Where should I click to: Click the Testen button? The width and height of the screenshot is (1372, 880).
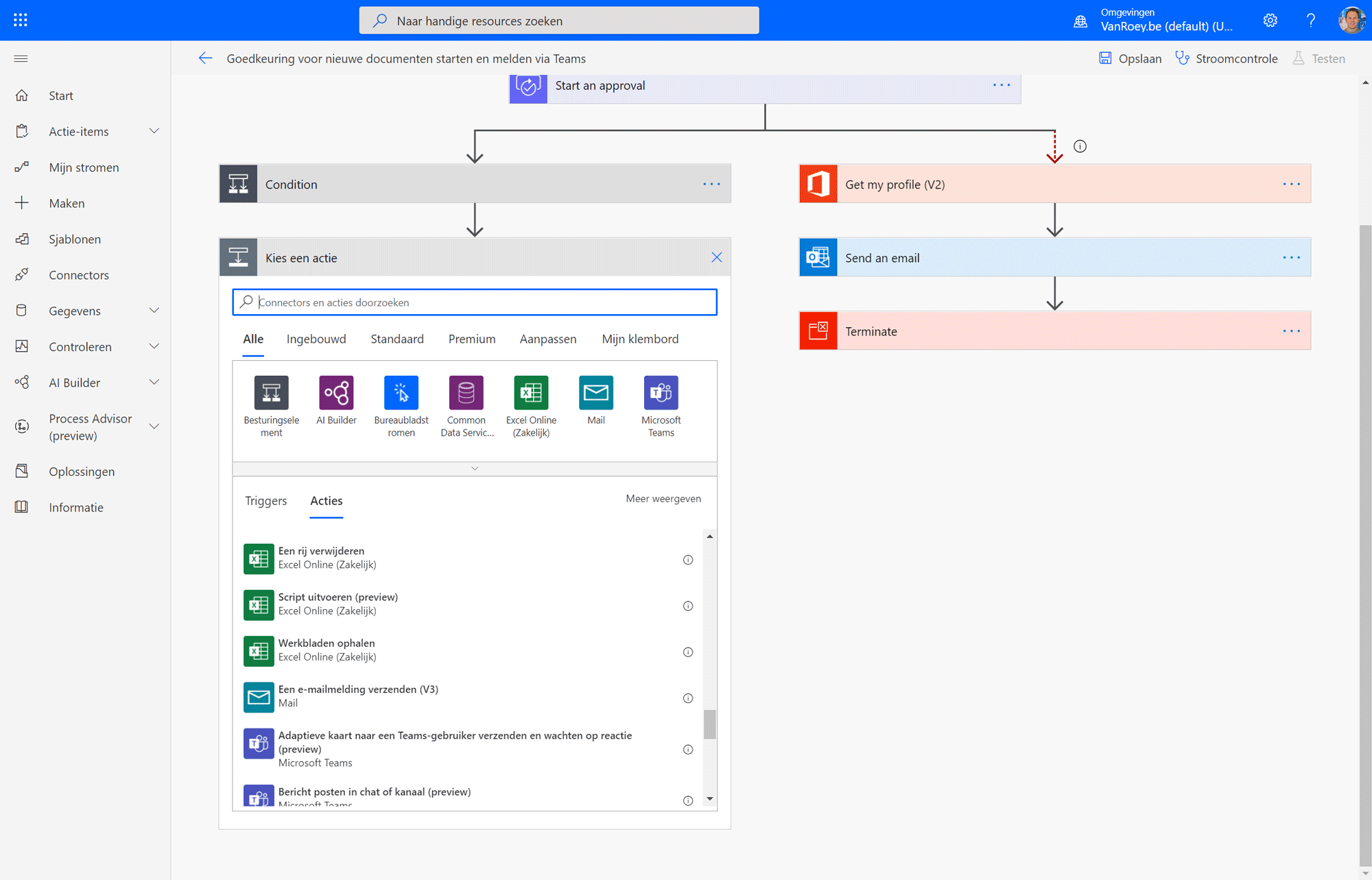pyautogui.click(x=1319, y=58)
